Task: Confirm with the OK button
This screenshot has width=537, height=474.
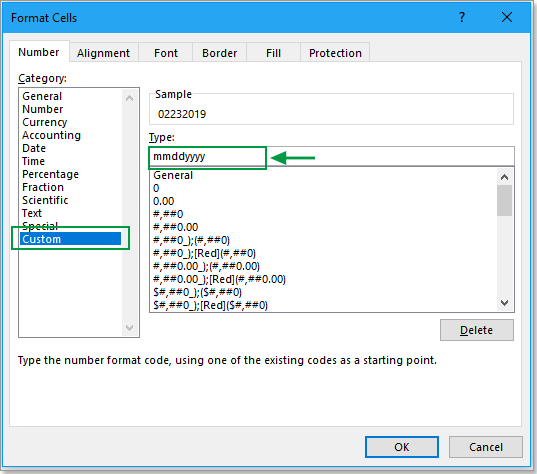Action: pyautogui.click(x=402, y=447)
